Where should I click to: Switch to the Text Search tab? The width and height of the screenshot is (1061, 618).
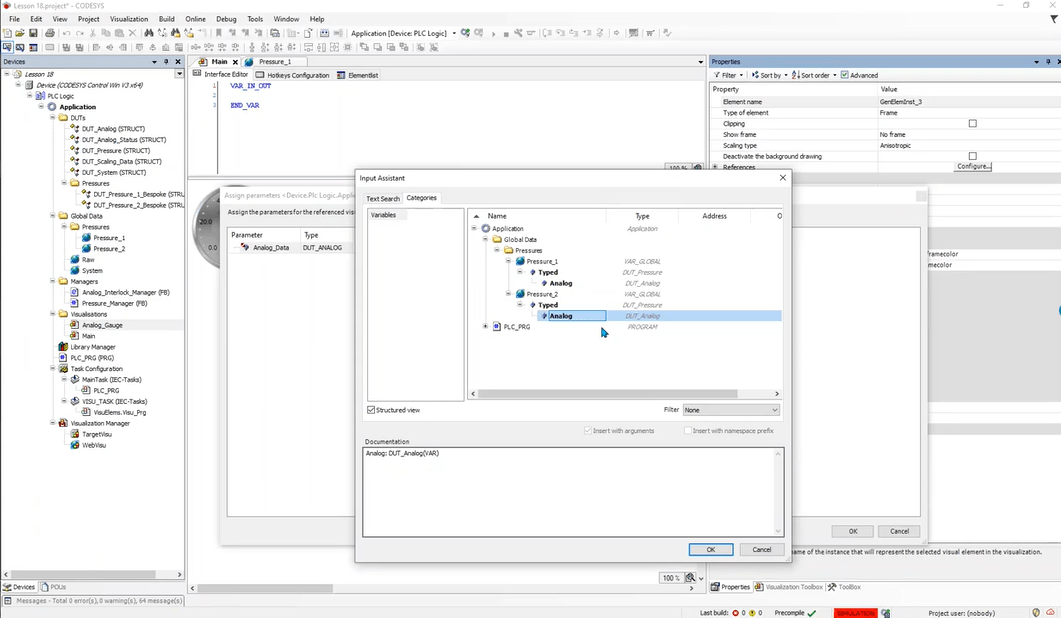(383, 198)
